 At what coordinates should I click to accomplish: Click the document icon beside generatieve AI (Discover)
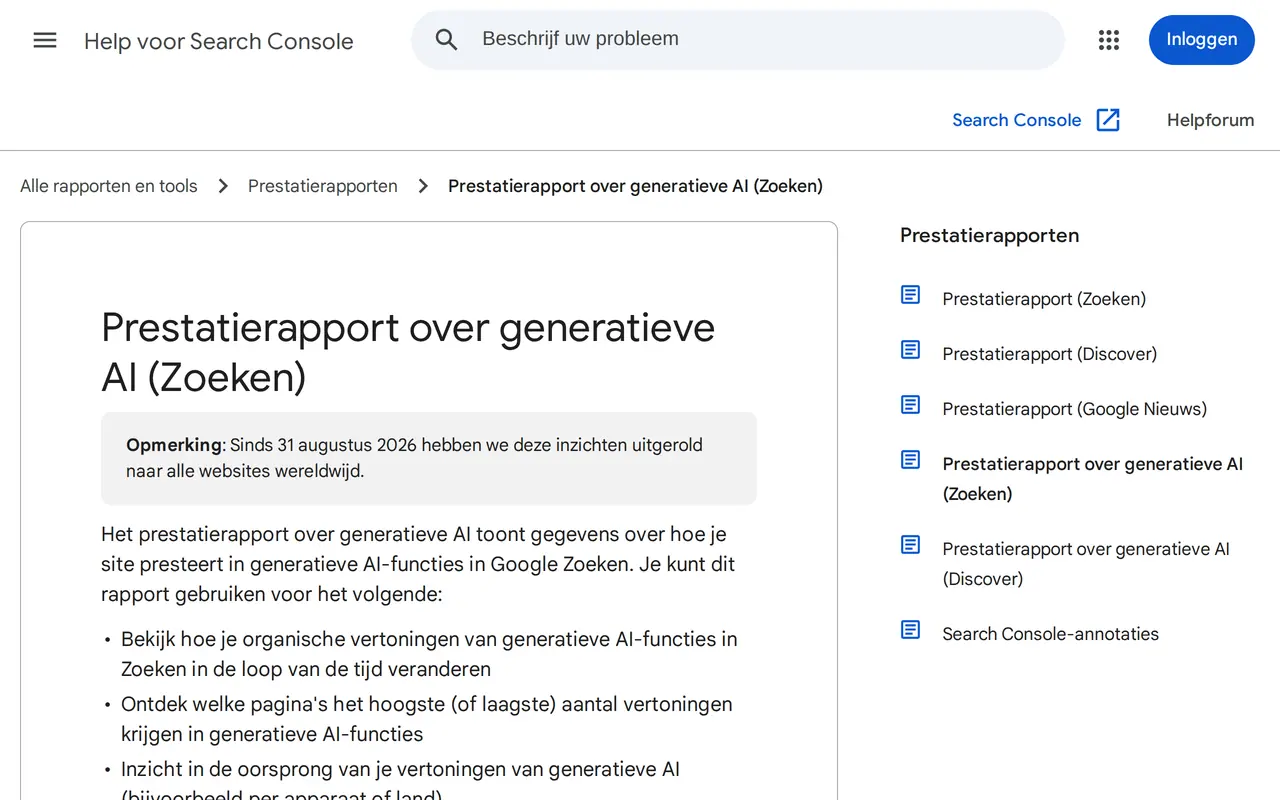click(x=910, y=545)
